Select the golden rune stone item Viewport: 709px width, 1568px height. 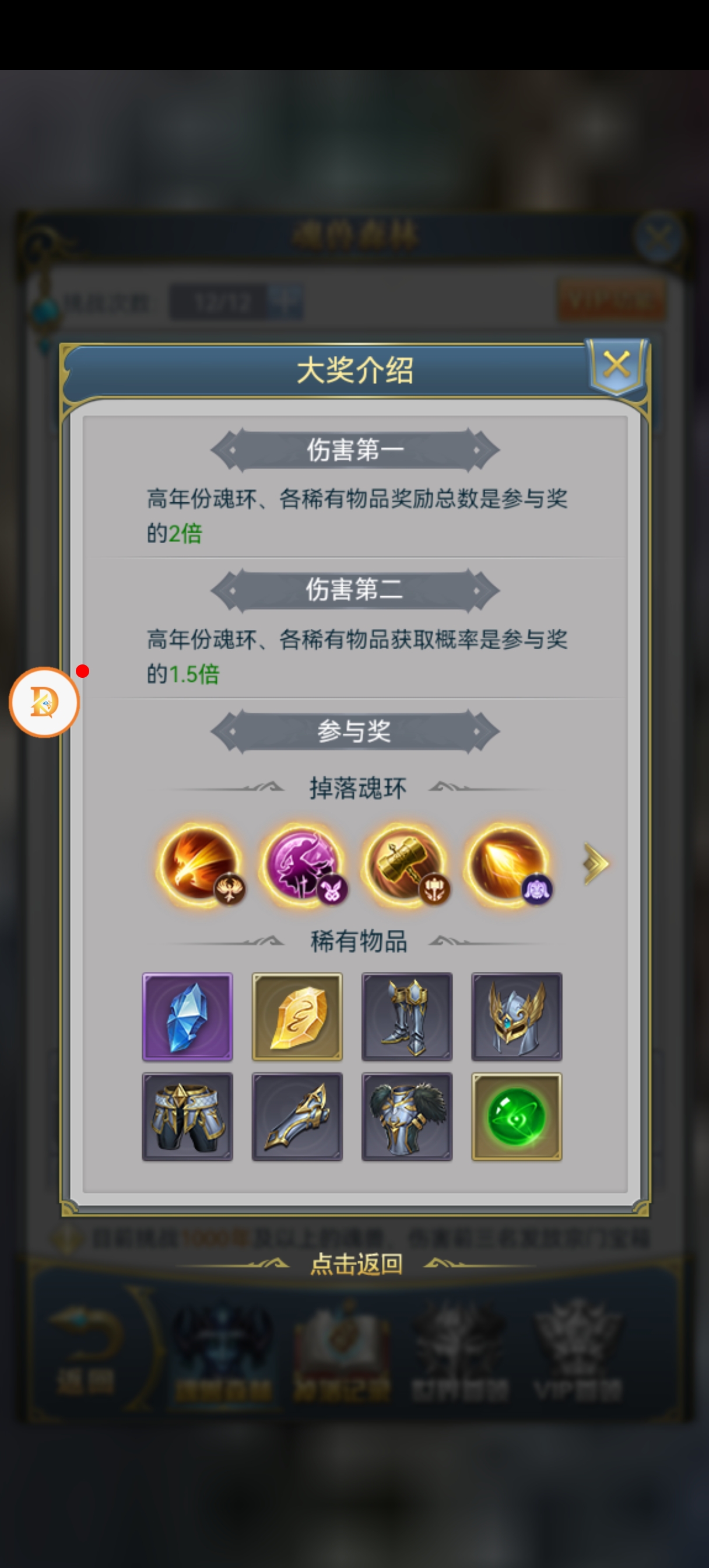coord(297,1017)
